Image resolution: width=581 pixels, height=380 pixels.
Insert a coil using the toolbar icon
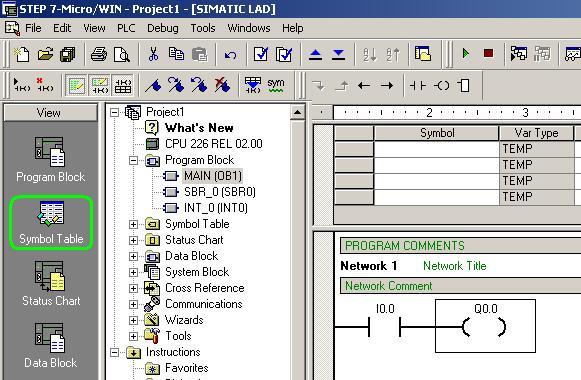[x=442, y=86]
